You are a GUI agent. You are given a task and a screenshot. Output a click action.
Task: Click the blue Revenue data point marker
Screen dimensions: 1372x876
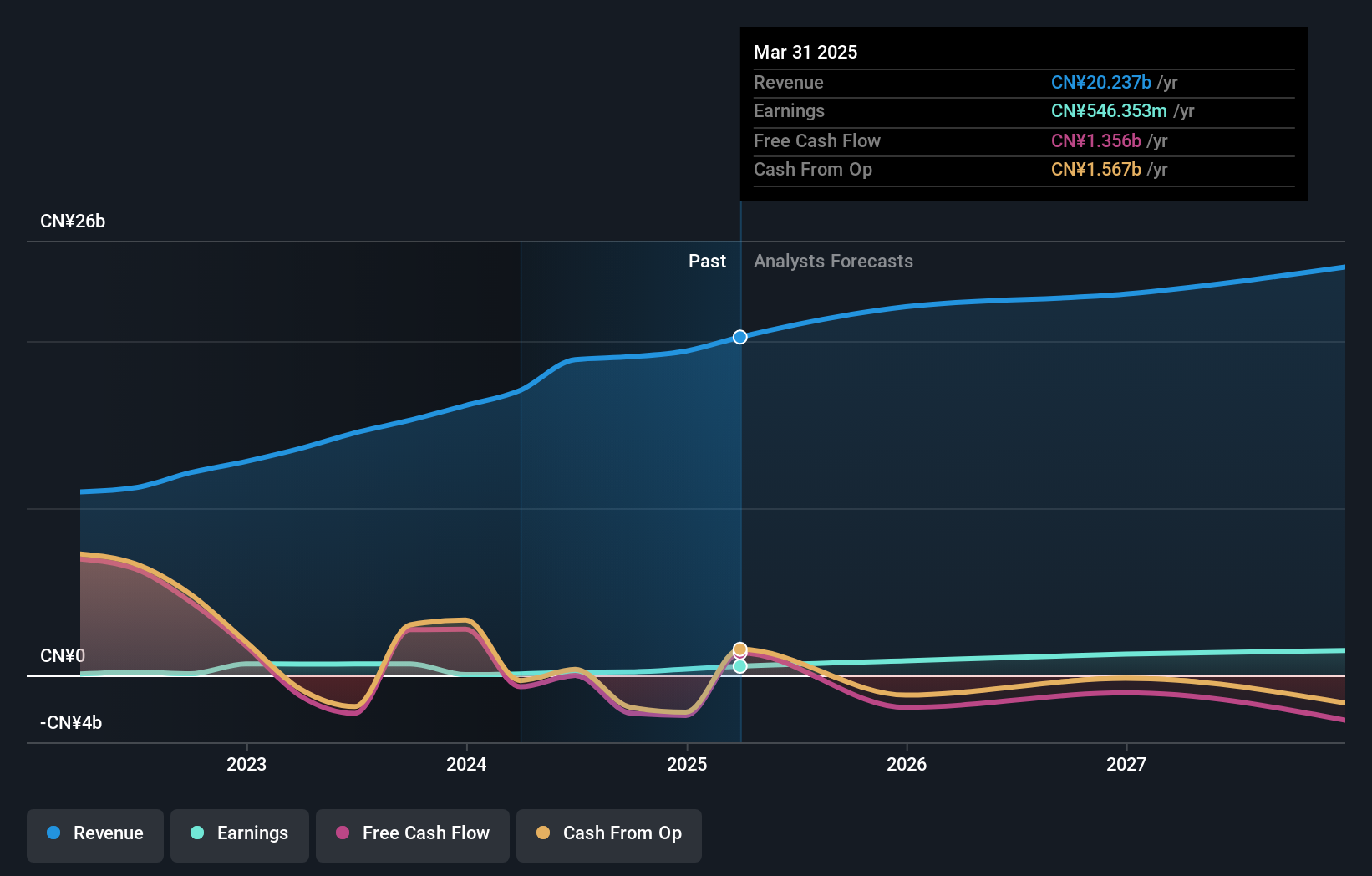(740, 337)
